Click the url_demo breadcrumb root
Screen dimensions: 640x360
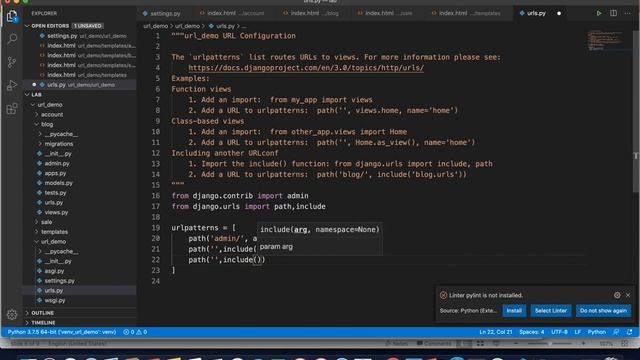156,26
